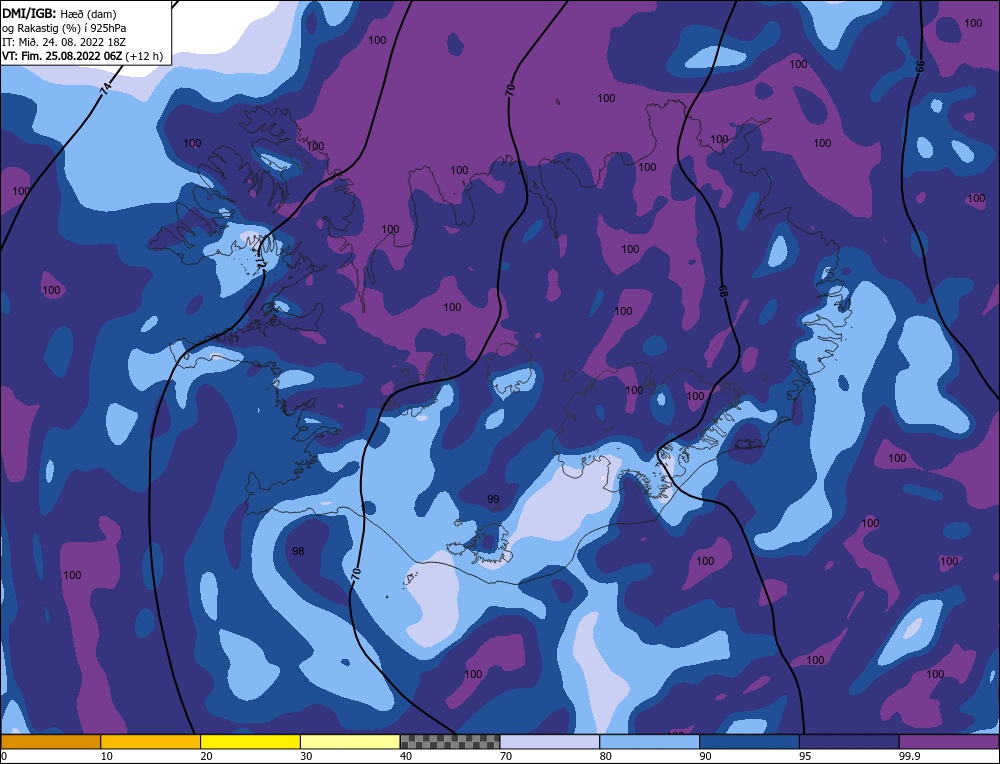Click the legend tick label '10'
This screenshot has height=764, width=1000.
coord(107,756)
